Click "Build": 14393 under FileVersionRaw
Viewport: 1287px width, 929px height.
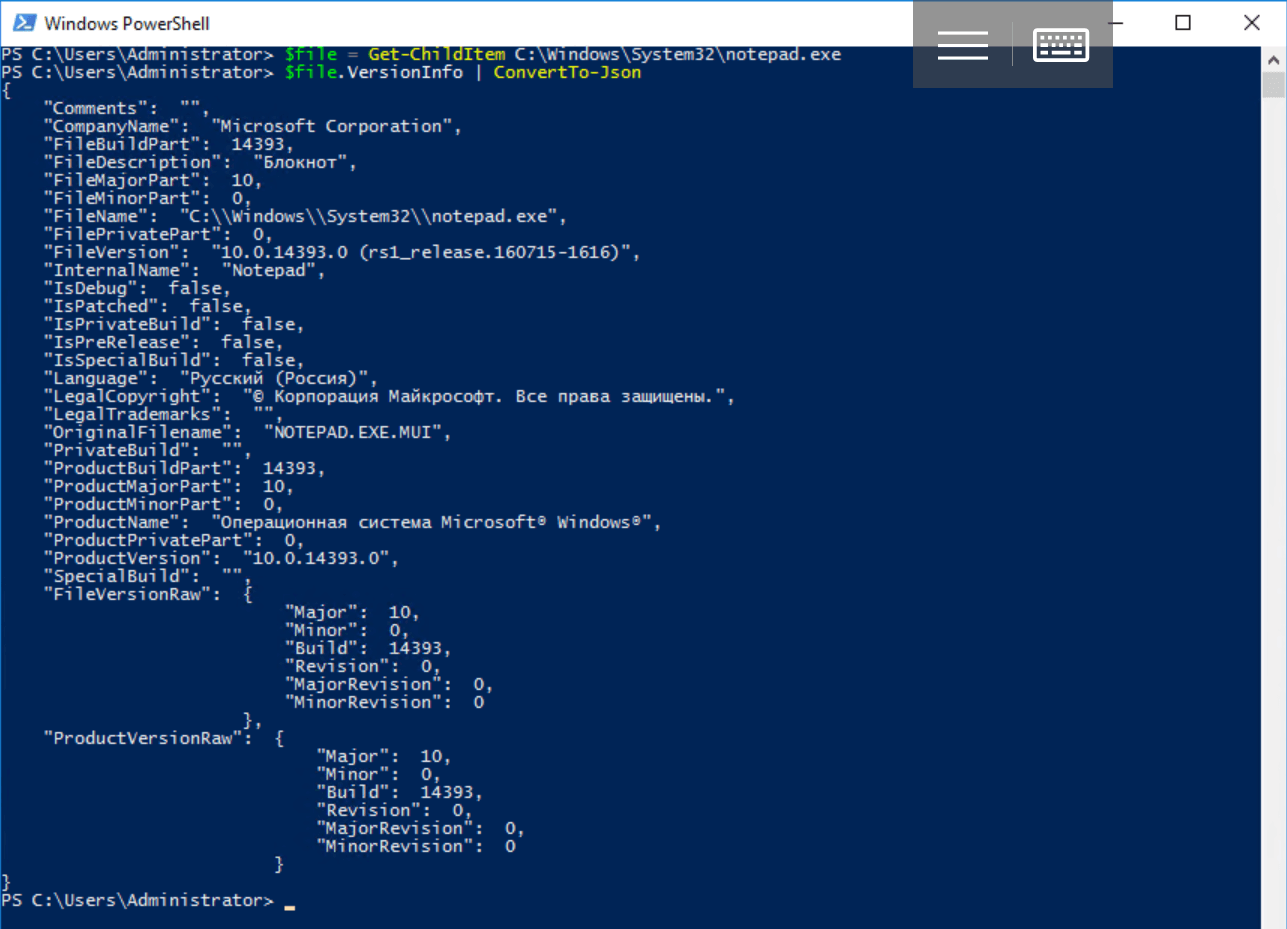coord(367,648)
